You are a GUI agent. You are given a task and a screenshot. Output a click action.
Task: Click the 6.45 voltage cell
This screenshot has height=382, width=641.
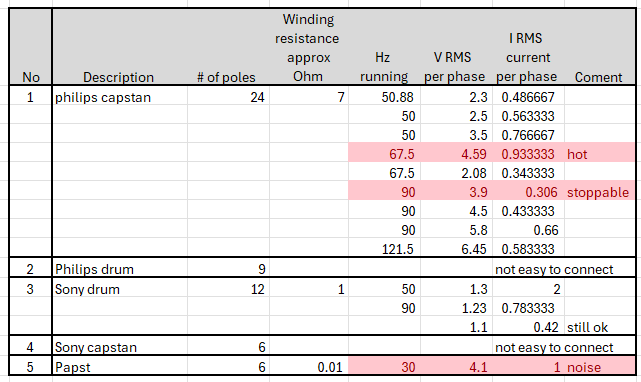456,249
